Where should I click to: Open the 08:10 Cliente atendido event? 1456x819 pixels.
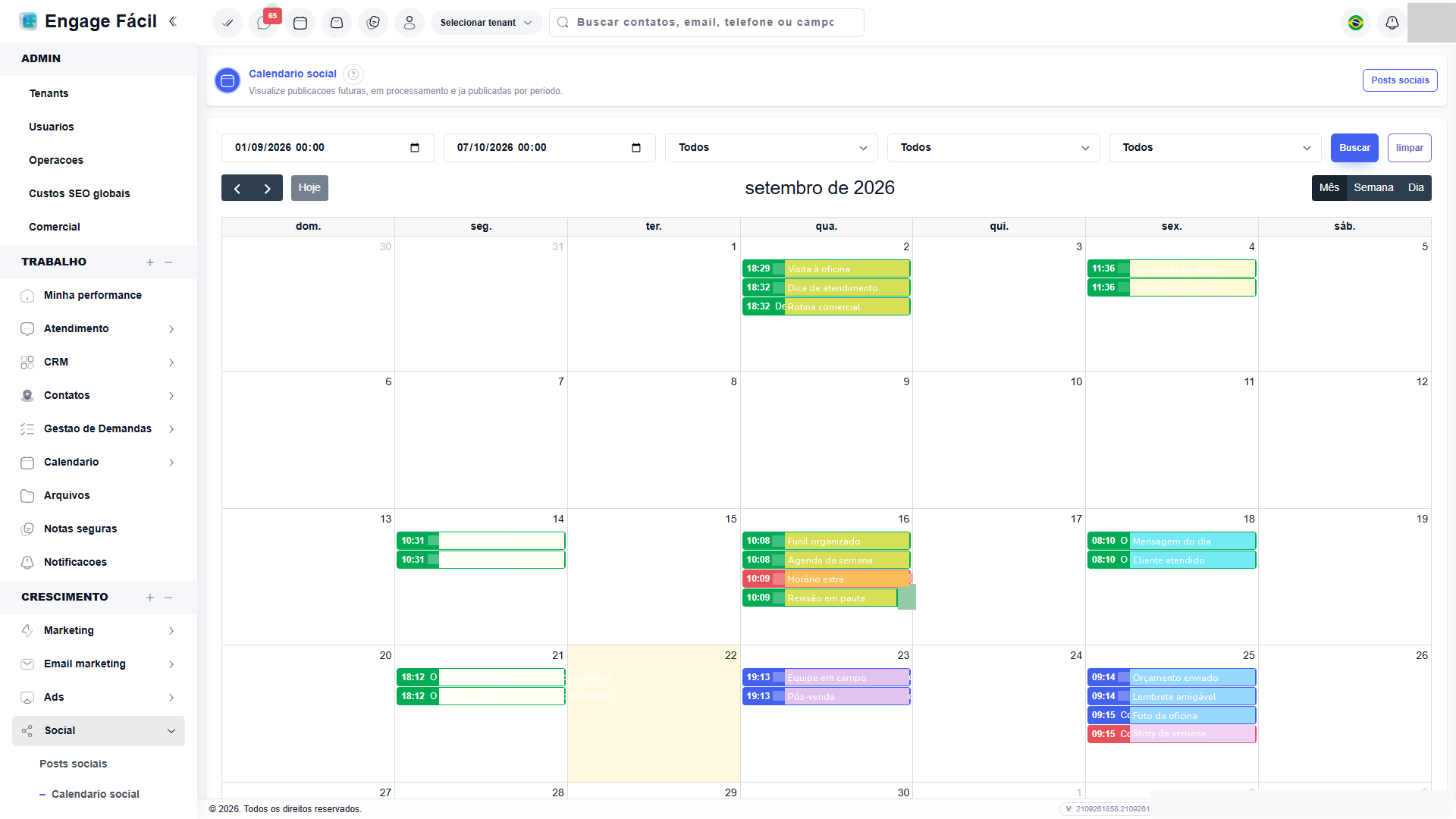pyautogui.click(x=1172, y=560)
